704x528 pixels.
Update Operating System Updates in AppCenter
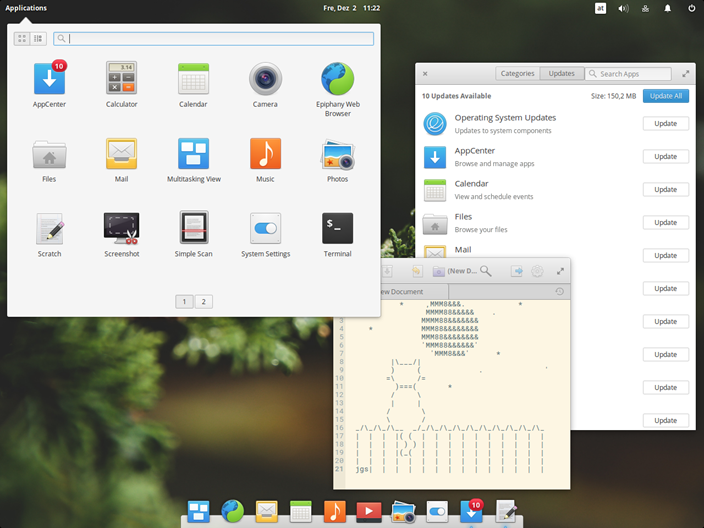click(x=665, y=123)
